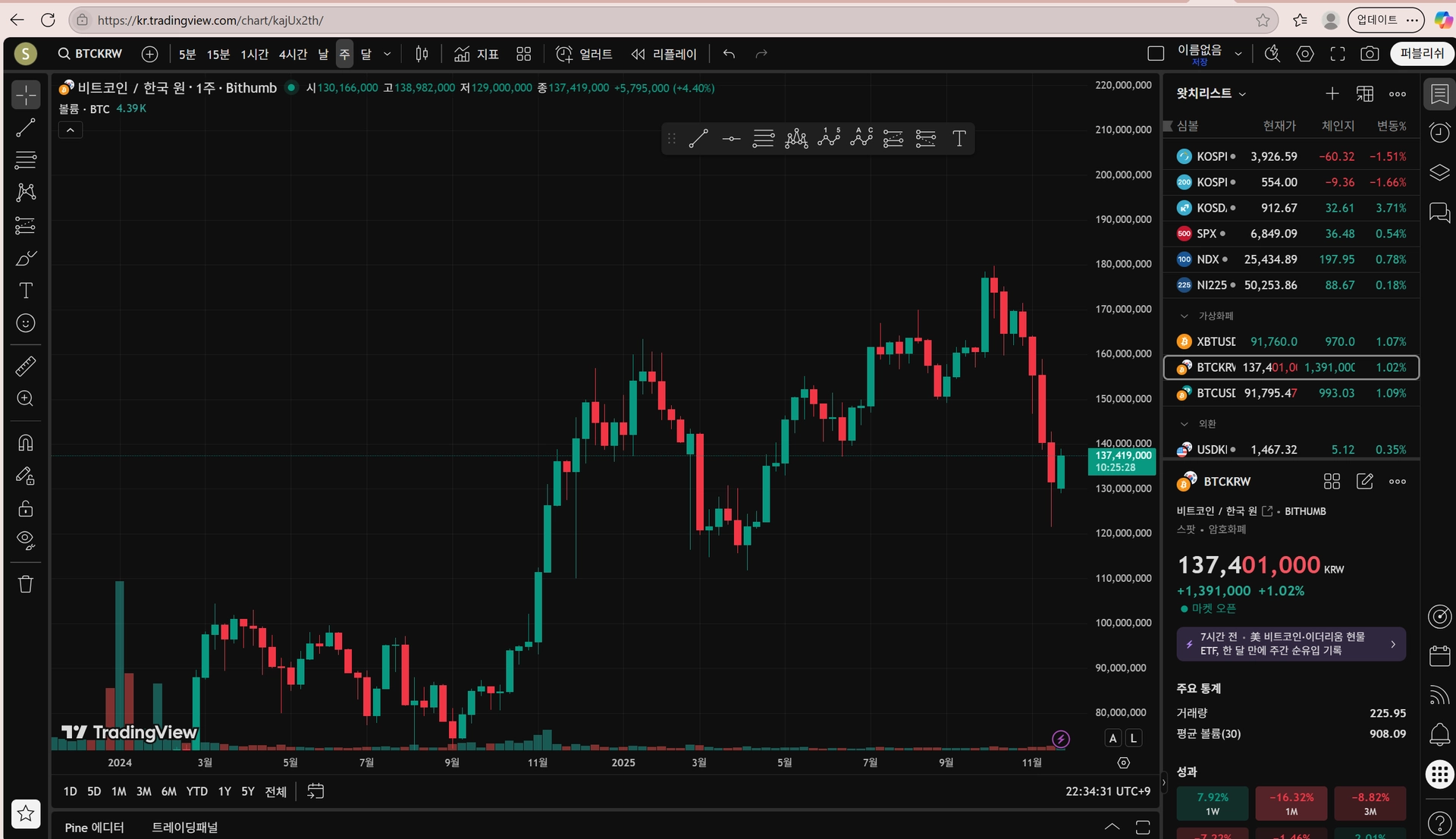Open the measure ruler tool

click(26, 366)
